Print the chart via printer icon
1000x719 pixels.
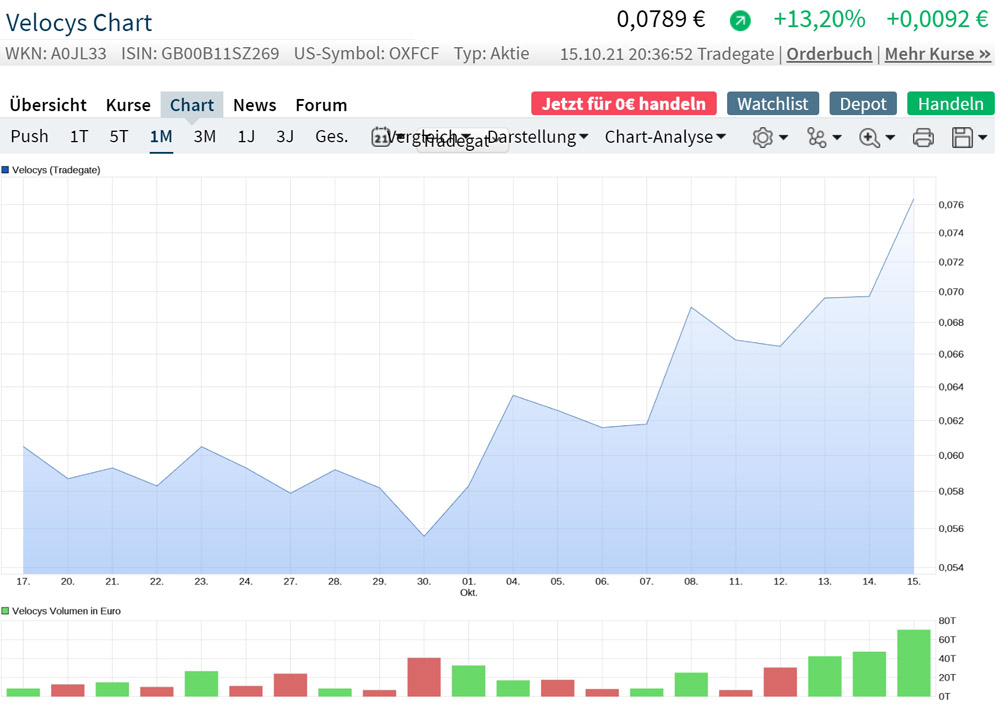pos(923,137)
